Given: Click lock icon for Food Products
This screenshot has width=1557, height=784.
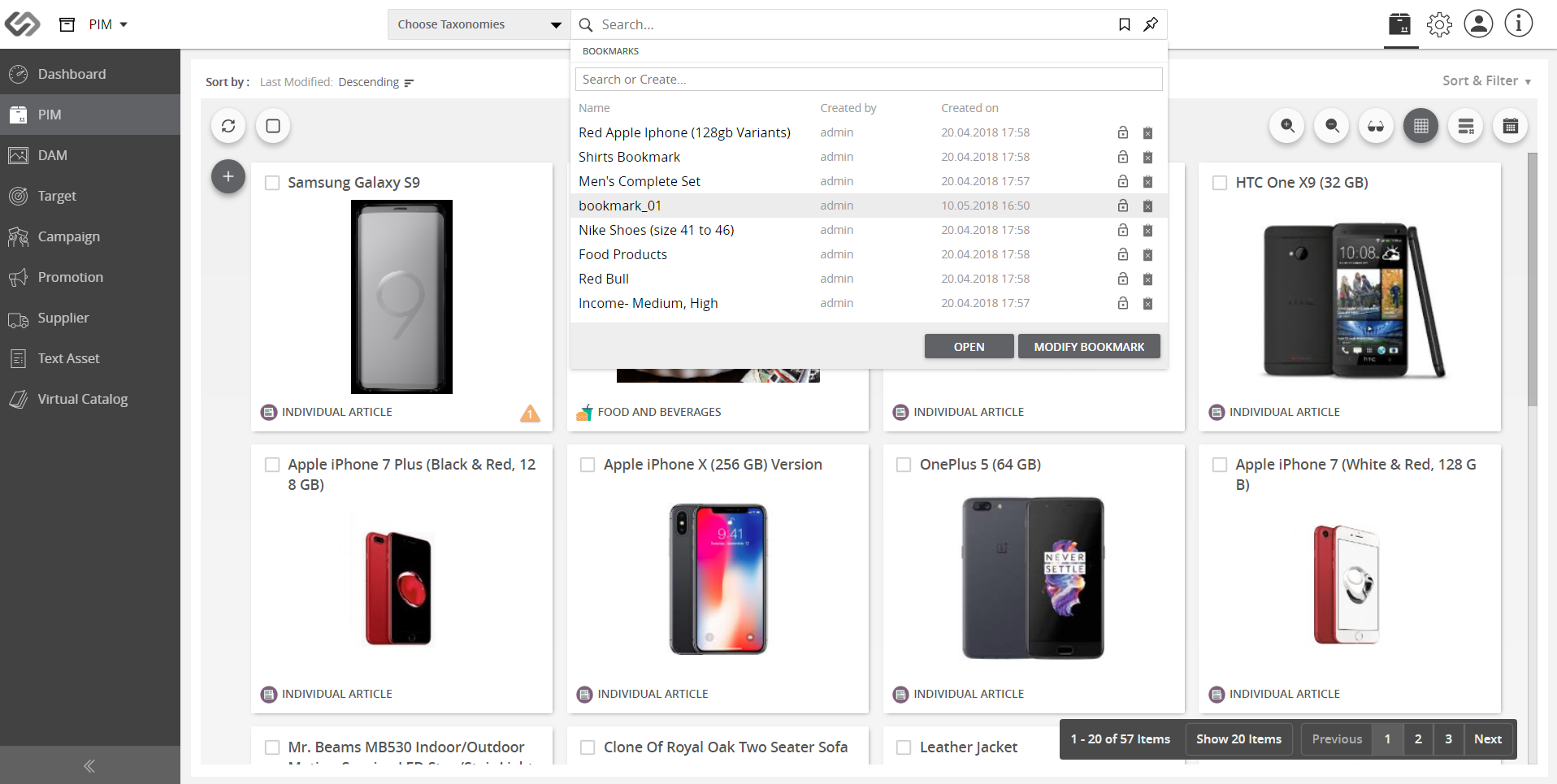Looking at the screenshot, I should (x=1123, y=254).
